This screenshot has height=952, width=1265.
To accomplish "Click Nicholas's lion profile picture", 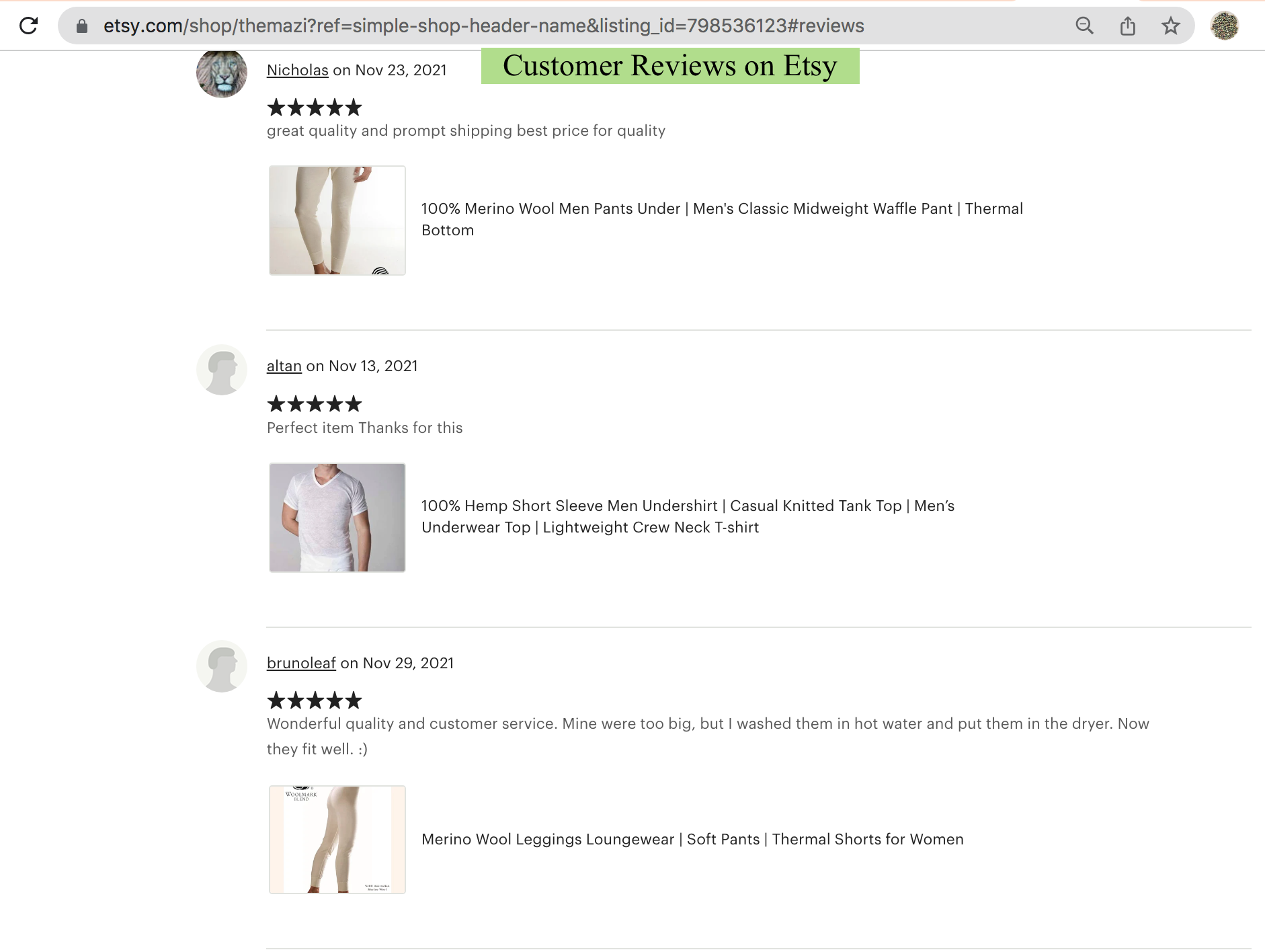I will tap(222, 73).
